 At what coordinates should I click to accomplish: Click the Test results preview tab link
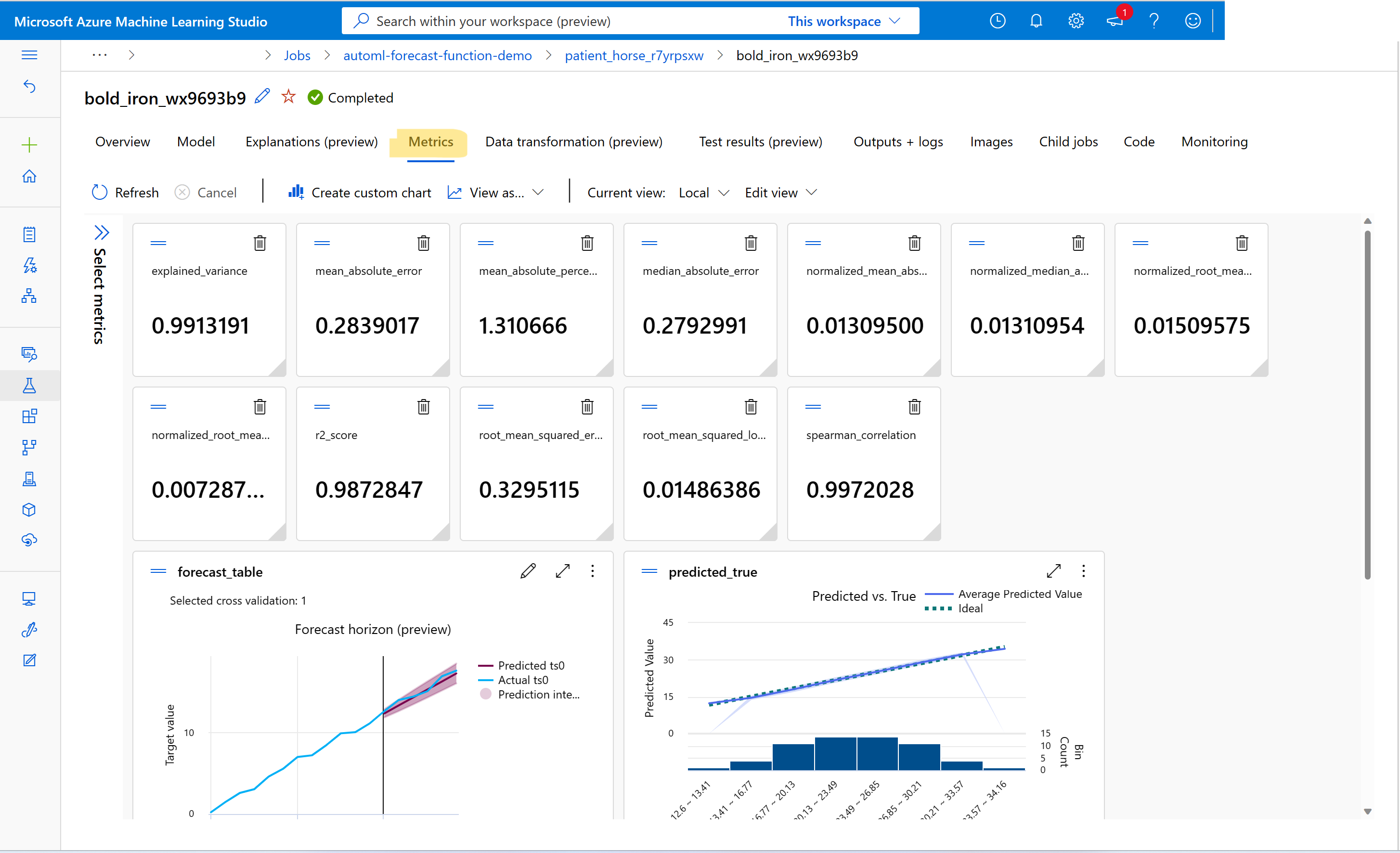(x=761, y=141)
